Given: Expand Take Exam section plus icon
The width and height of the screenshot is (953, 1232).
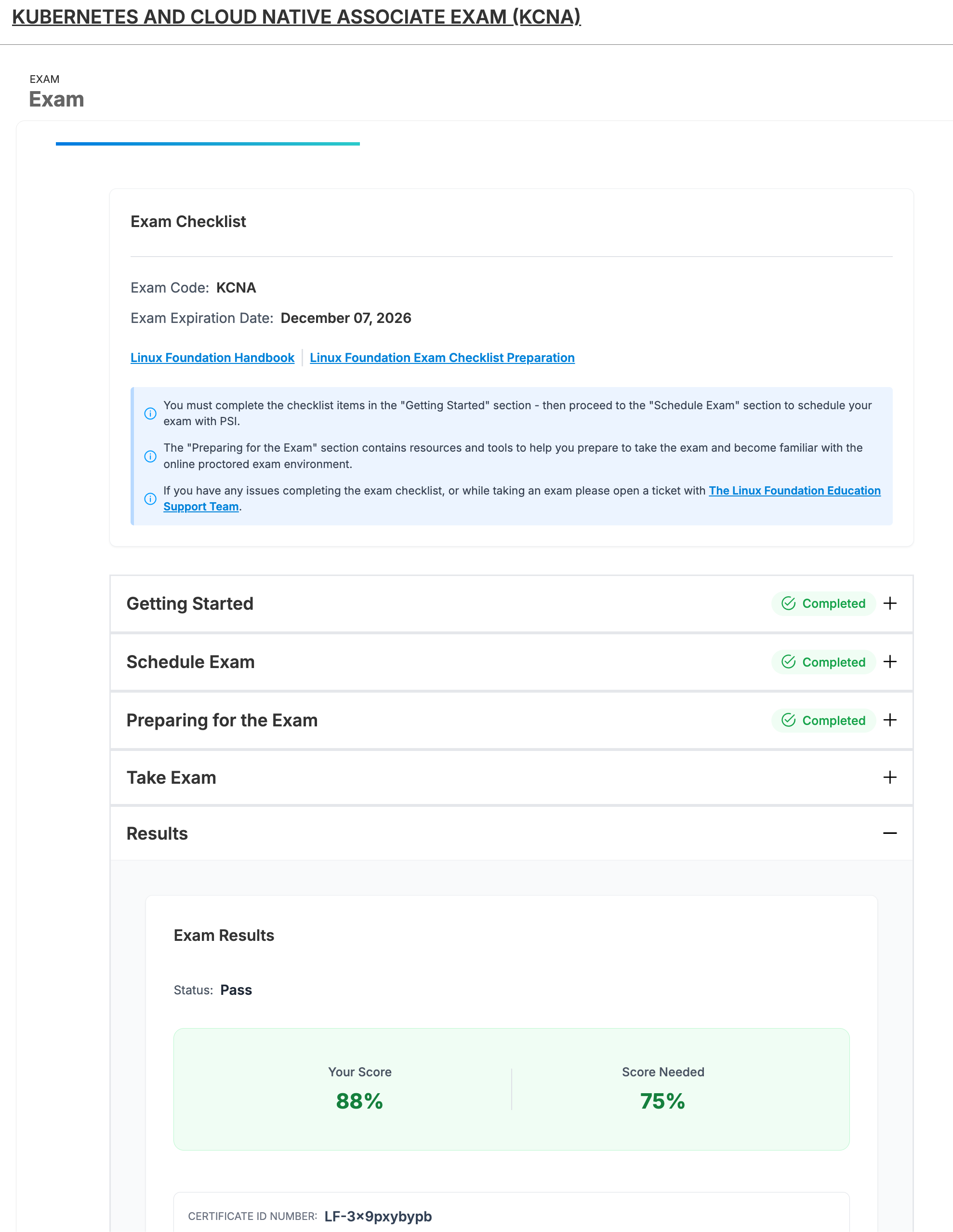Looking at the screenshot, I should pyautogui.click(x=890, y=777).
